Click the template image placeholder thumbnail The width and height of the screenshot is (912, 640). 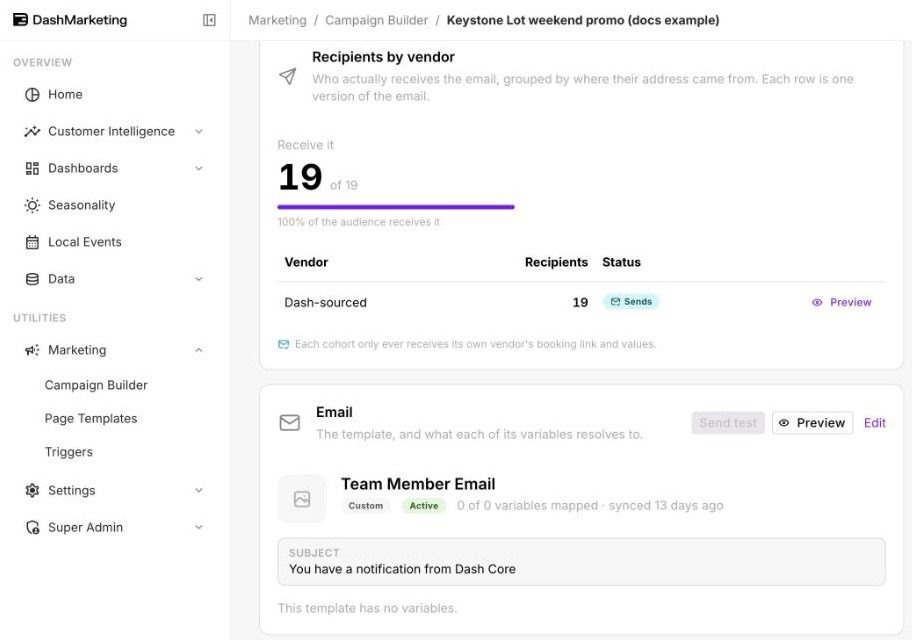coord(302,499)
